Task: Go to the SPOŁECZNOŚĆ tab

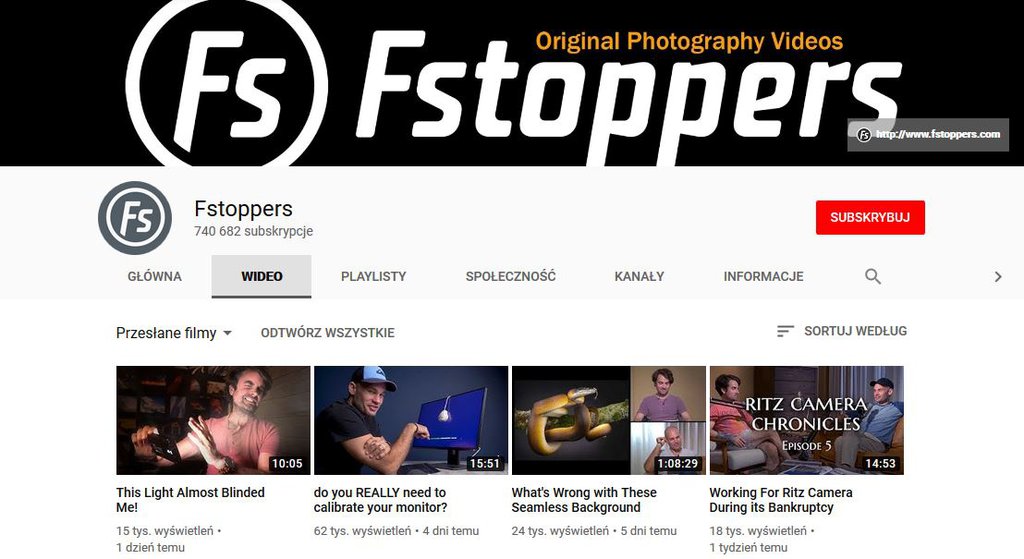Action: click(511, 276)
